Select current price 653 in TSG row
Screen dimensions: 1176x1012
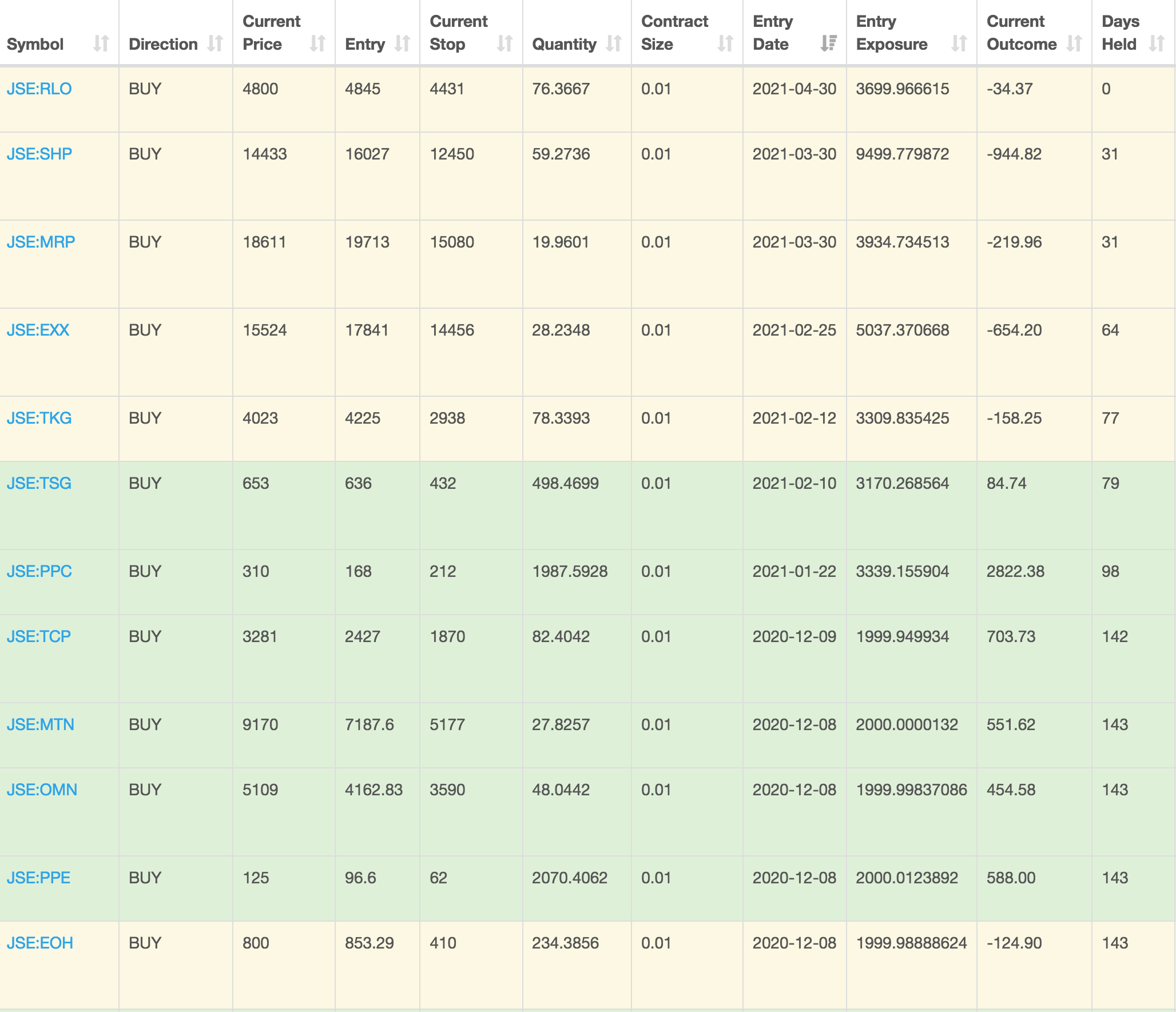click(x=256, y=483)
